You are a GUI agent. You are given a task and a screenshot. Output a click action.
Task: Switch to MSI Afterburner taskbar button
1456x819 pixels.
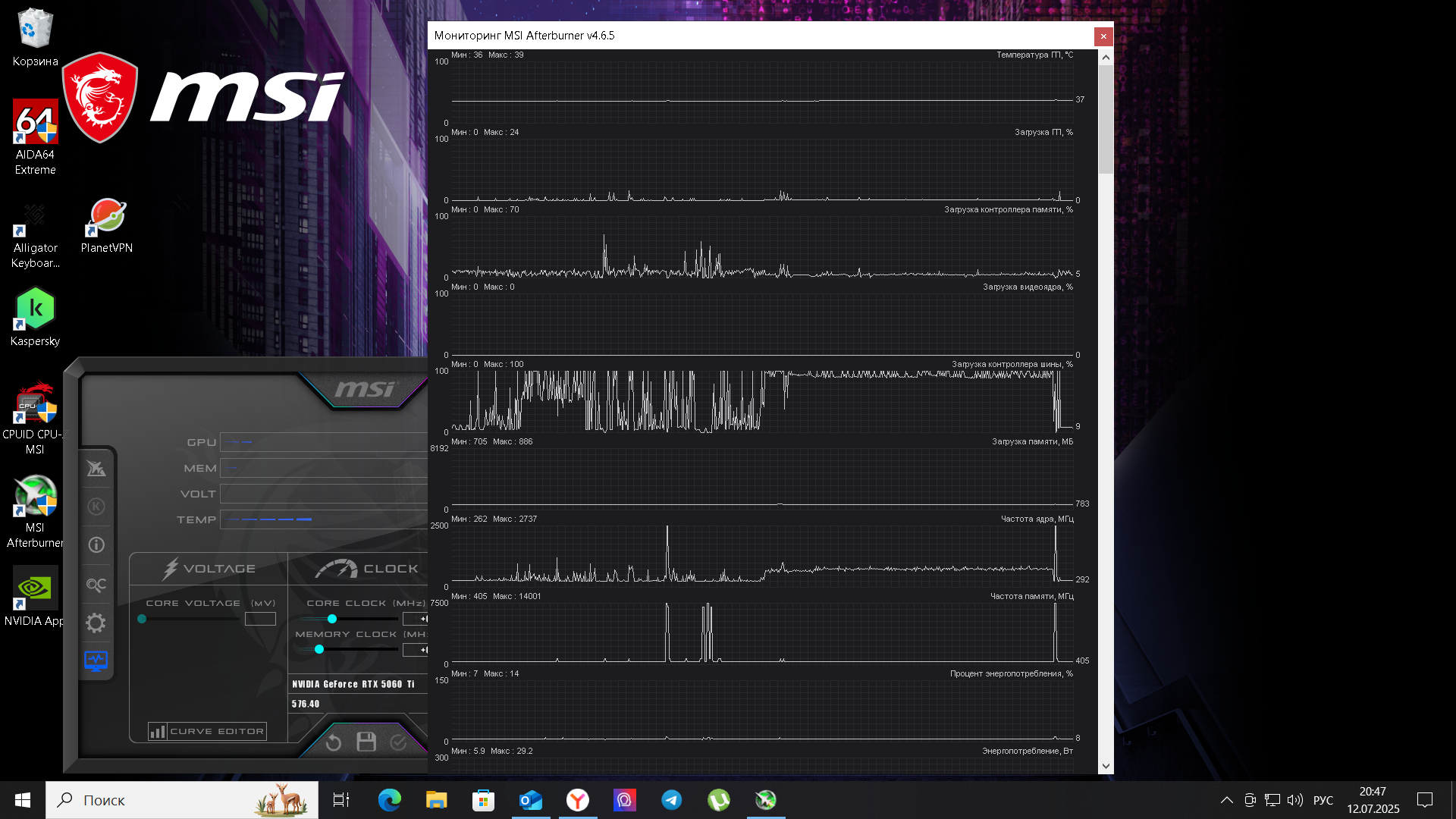click(x=766, y=800)
